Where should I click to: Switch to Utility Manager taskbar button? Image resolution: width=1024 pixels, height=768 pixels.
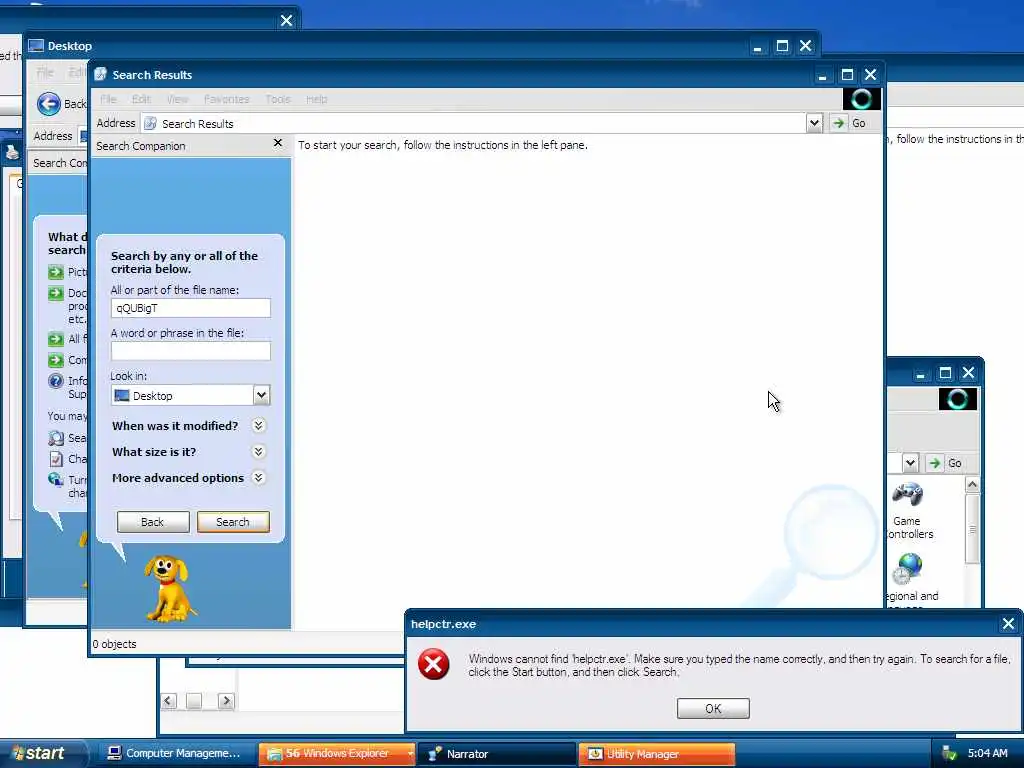656,754
